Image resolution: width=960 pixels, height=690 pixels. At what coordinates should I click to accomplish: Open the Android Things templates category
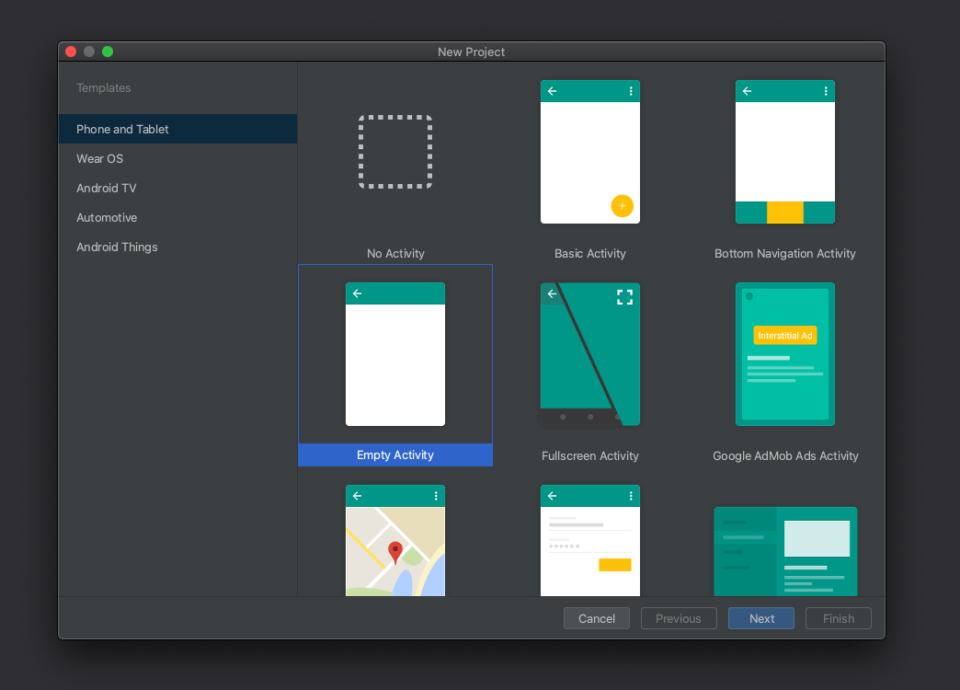(x=117, y=247)
